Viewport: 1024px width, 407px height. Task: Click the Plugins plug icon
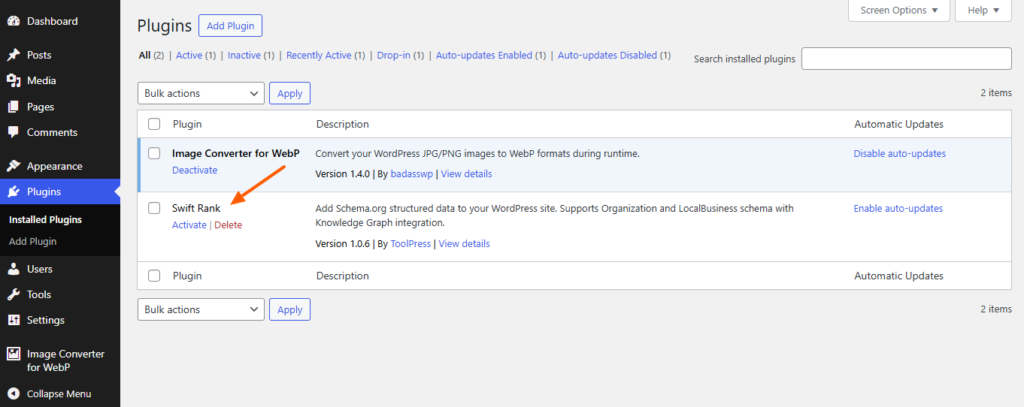[x=13, y=191]
